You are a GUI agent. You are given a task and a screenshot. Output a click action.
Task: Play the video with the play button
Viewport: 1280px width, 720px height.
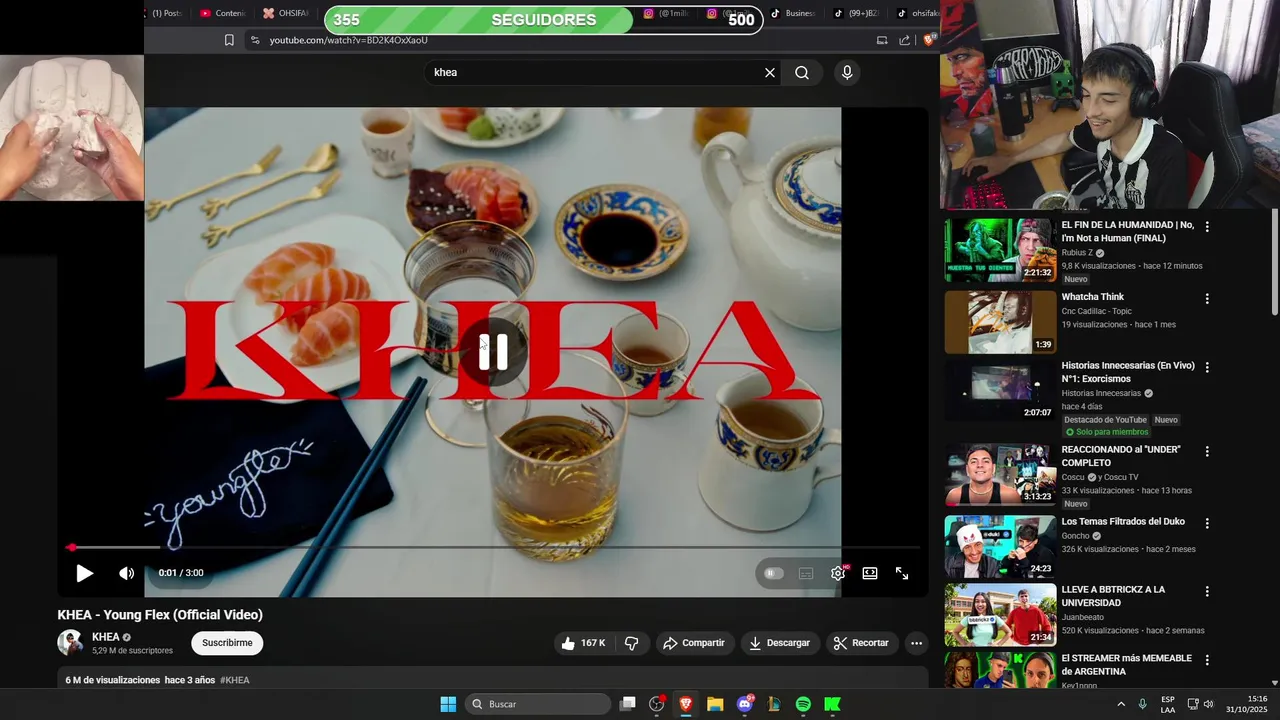coord(84,573)
